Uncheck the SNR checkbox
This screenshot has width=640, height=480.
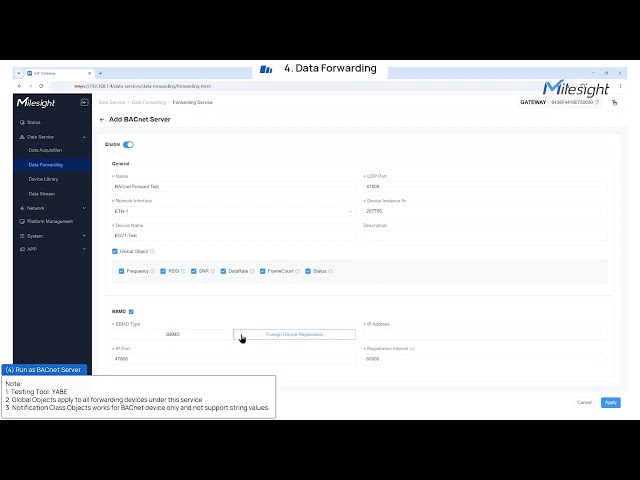pos(194,271)
